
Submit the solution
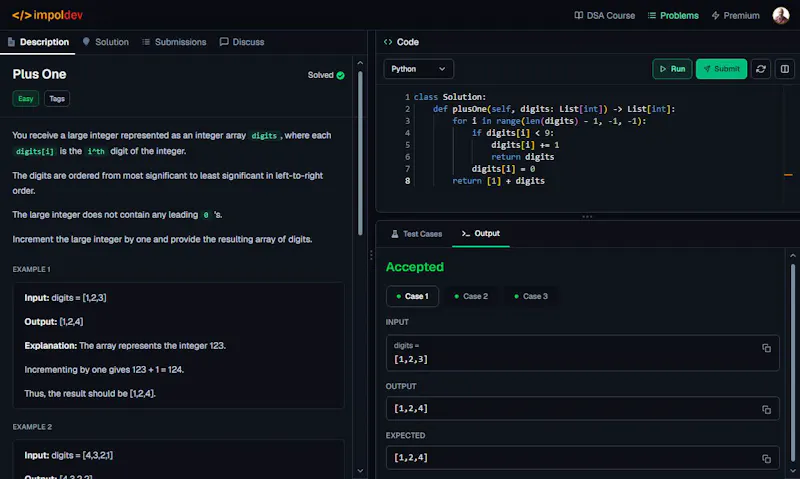[721, 69]
